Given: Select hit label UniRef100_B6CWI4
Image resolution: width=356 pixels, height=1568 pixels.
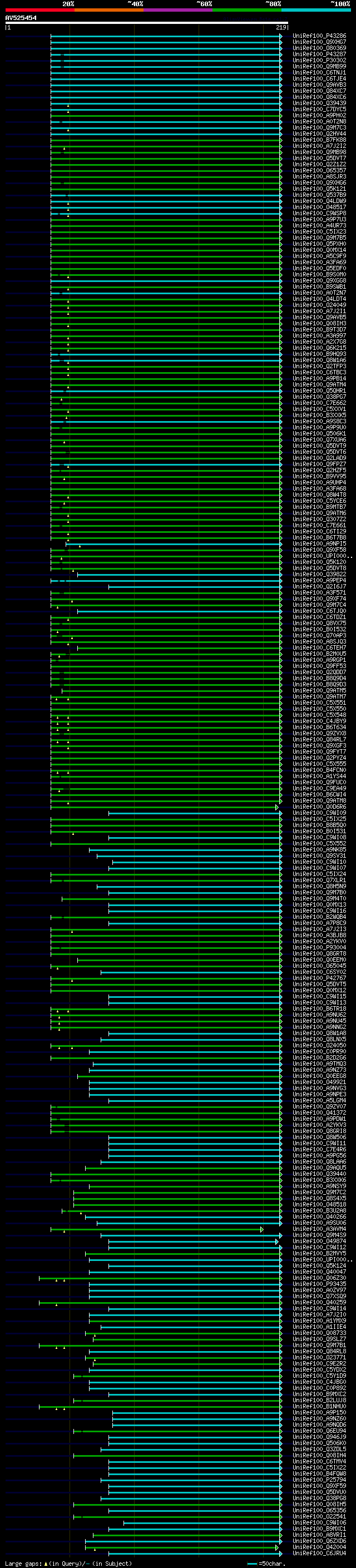Looking at the screenshot, I should tap(319, 794).
